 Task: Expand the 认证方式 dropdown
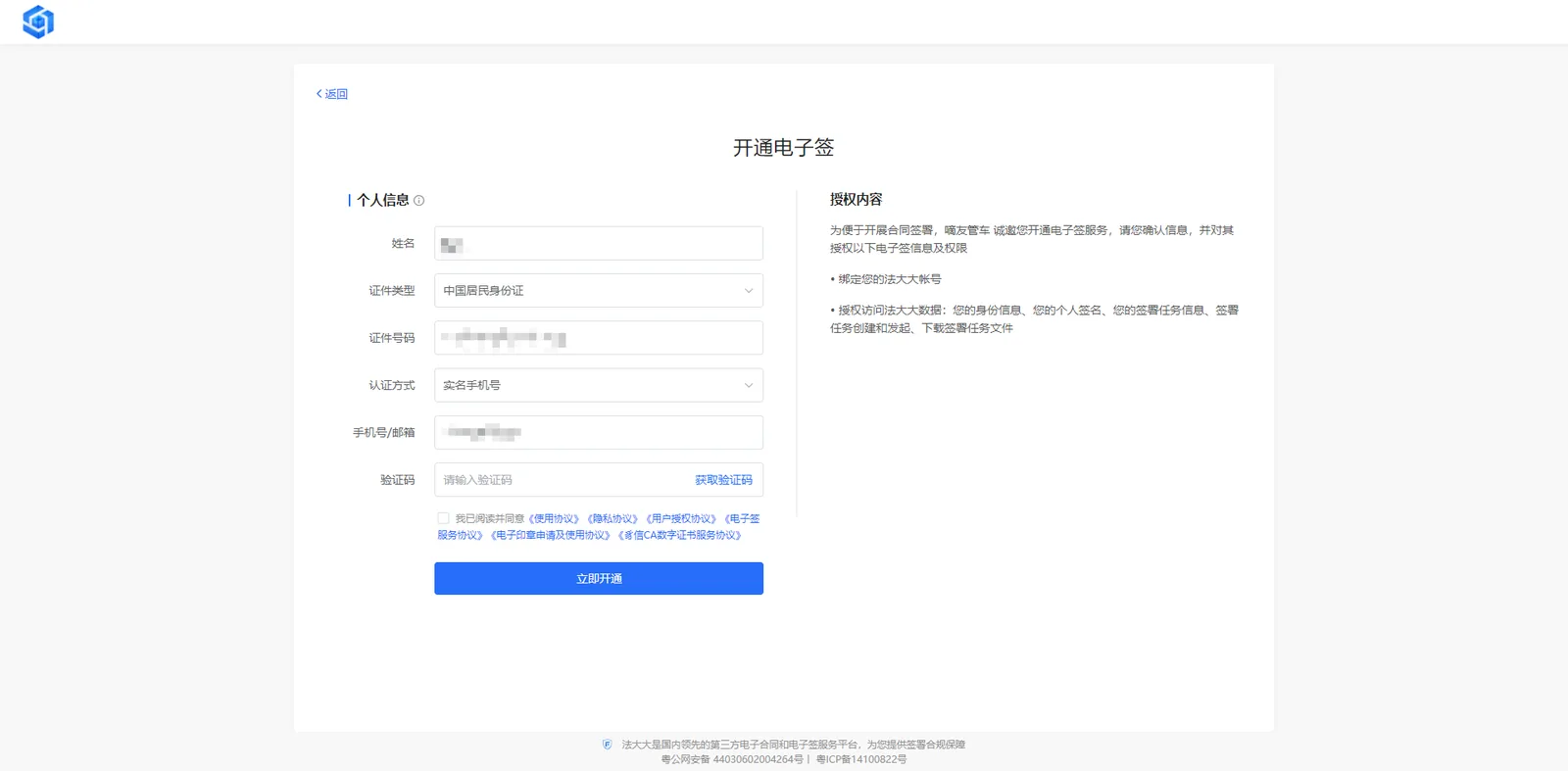(599, 385)
